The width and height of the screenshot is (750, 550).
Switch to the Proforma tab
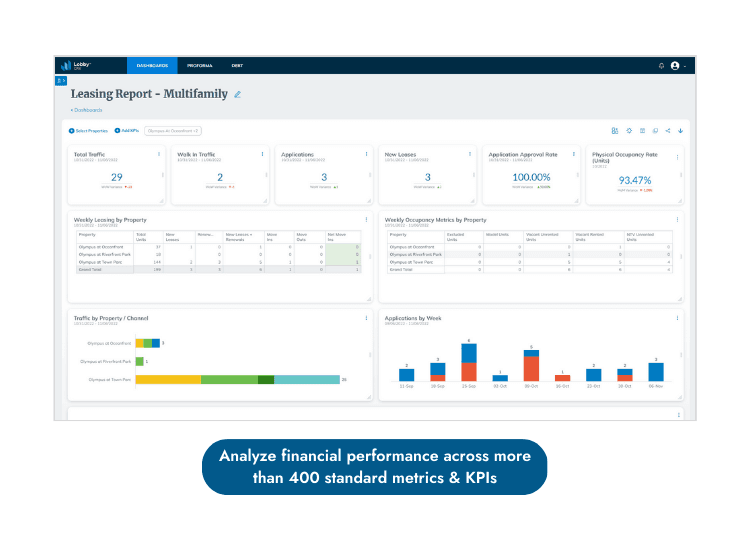(199, 66)
